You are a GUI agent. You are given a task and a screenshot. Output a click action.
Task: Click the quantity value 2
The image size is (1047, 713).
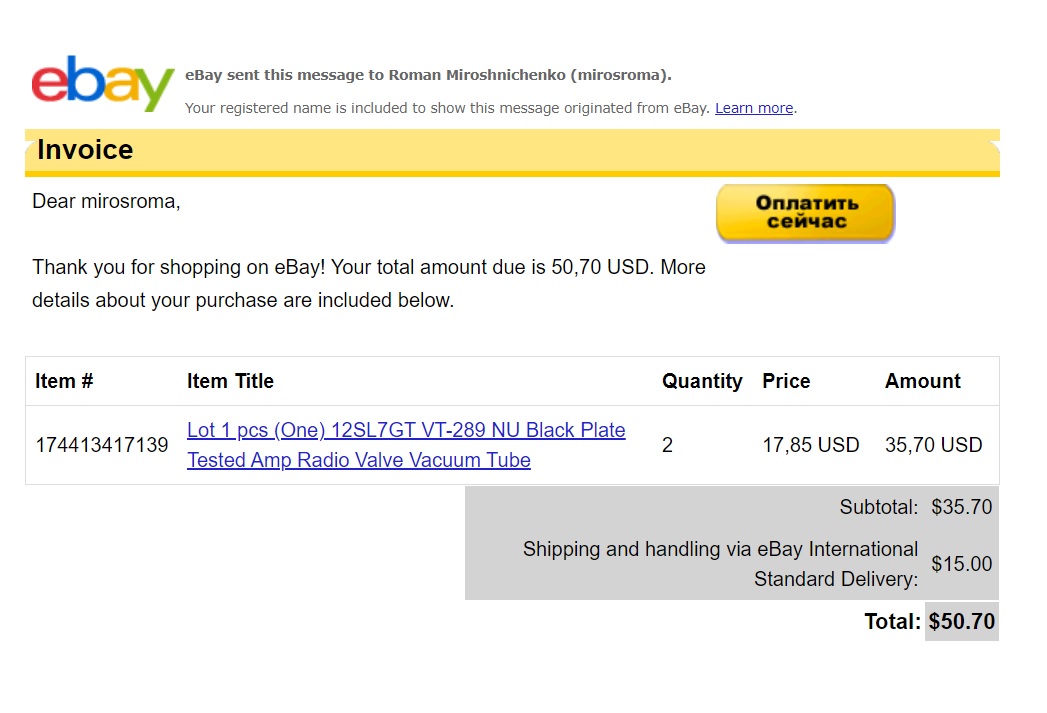667,445
